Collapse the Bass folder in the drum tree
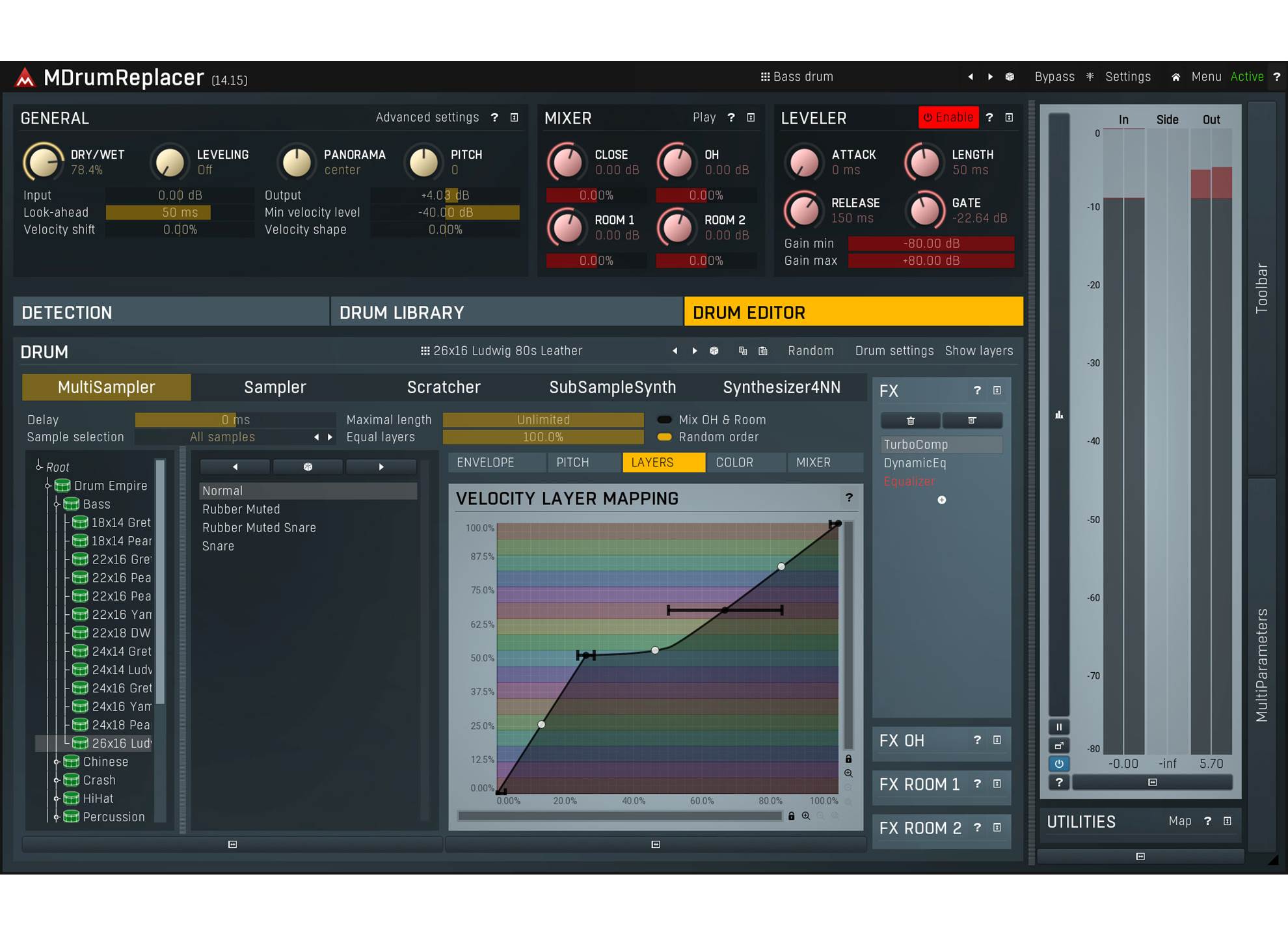 (56, 504)
